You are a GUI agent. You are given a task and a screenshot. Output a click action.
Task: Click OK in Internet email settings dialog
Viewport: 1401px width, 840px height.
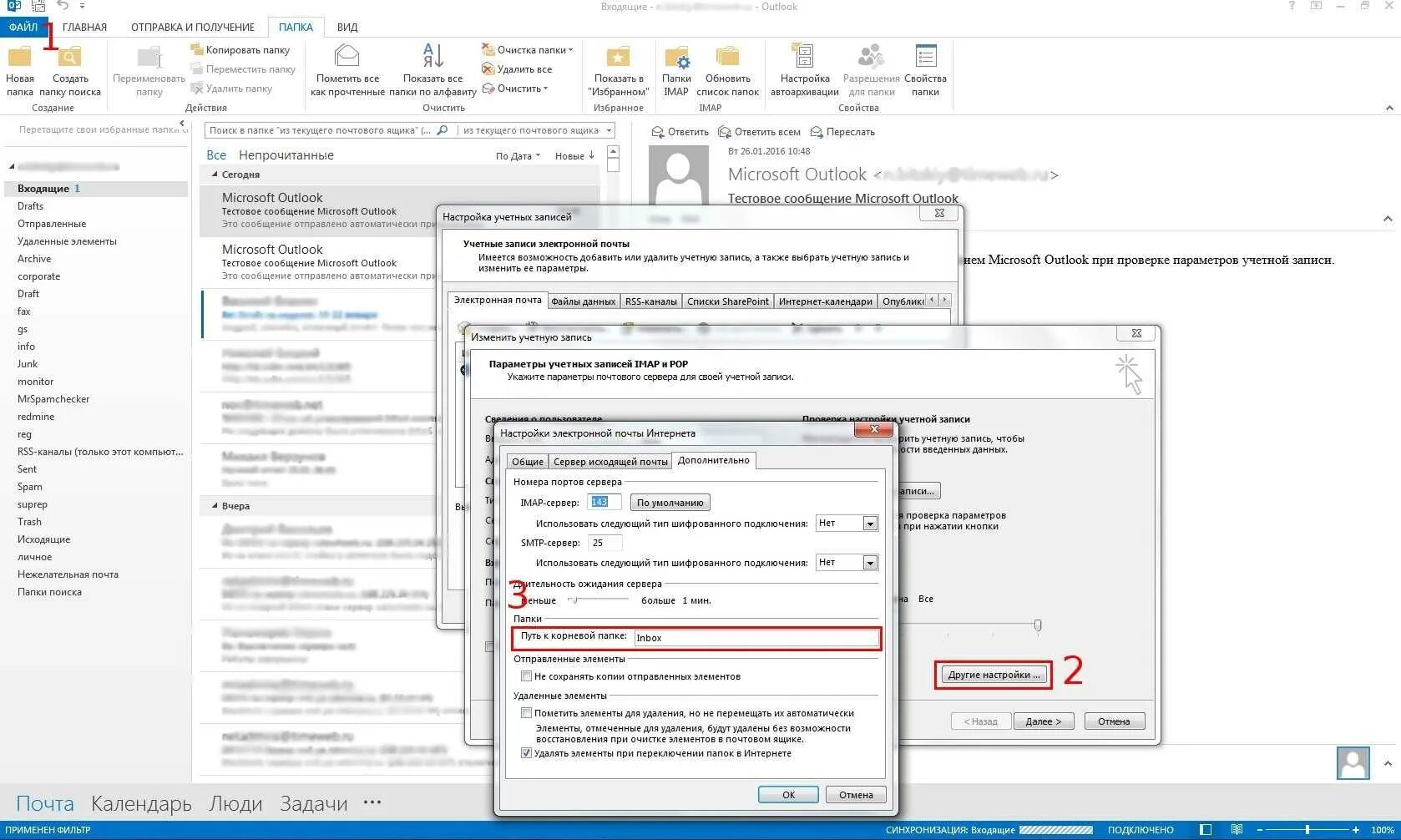tap(788, 795)
